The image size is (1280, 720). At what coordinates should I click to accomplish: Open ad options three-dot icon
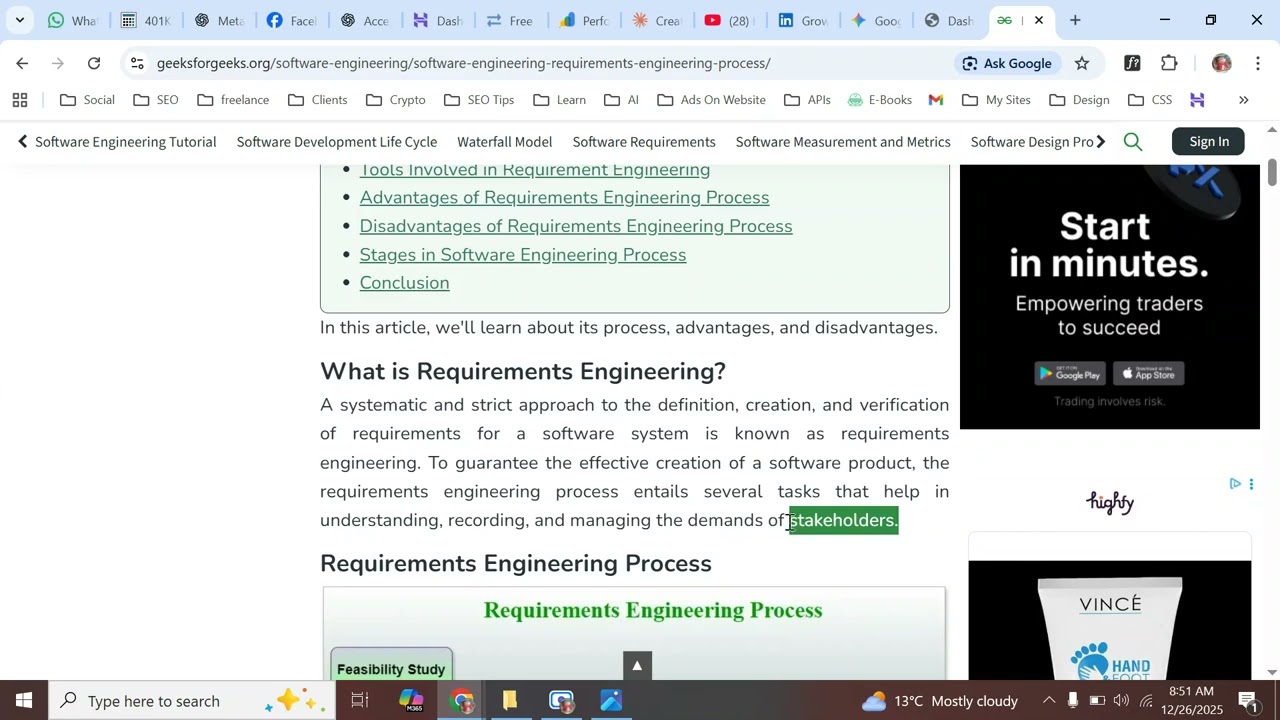[1251, 484]
